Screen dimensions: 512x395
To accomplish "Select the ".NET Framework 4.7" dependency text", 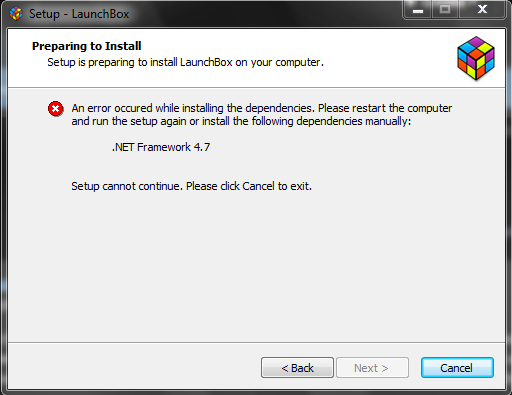I will click(161, 147).
